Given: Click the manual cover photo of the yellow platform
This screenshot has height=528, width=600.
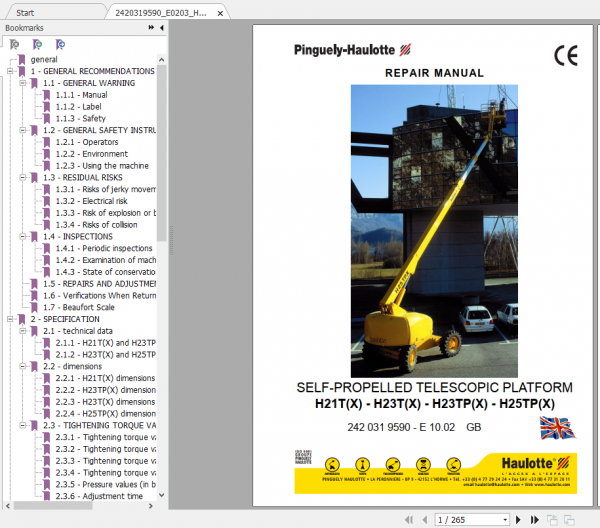Looking at the screenshot, I should tap(434, 231).
